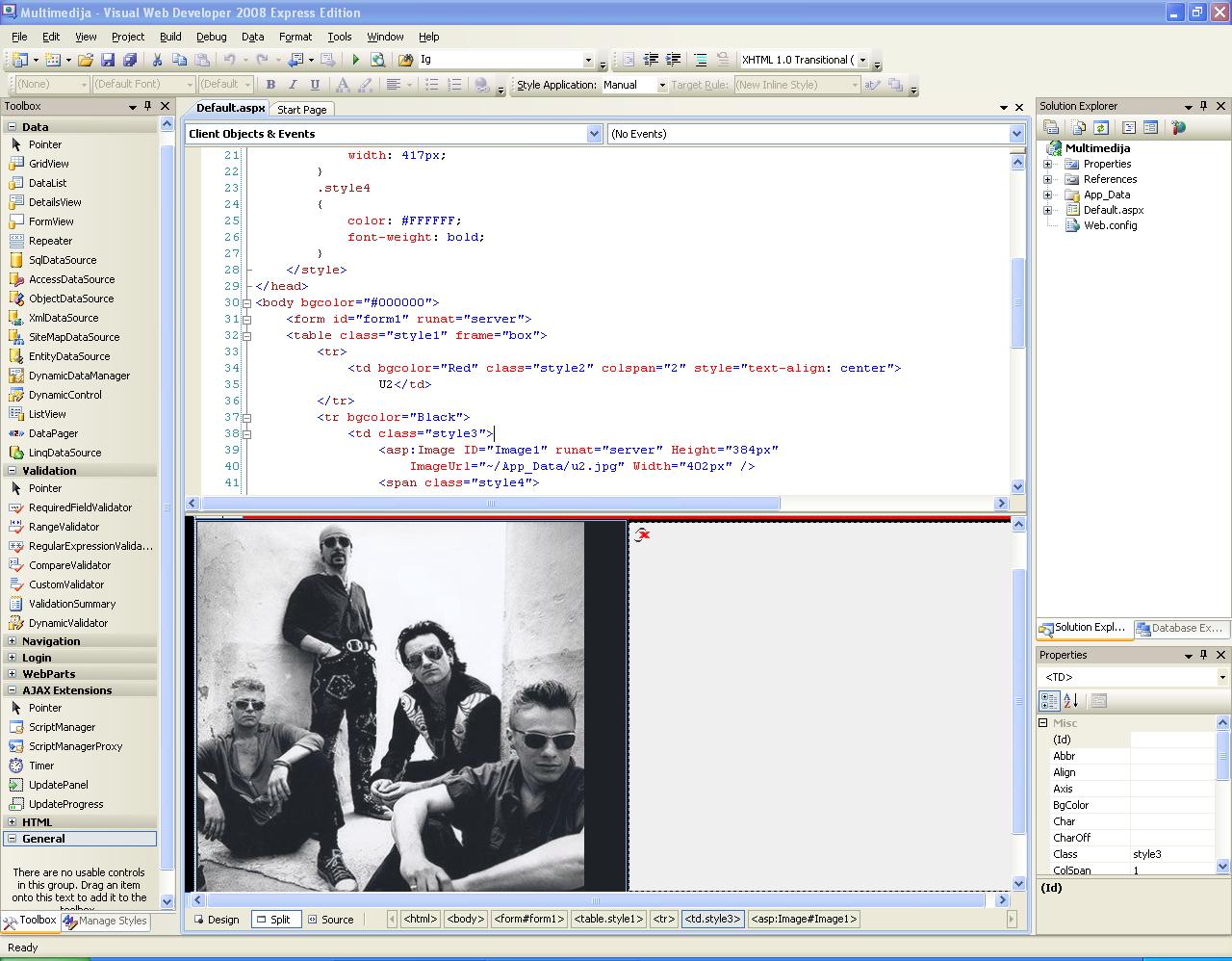Viewport: 1232px width, 961px height.
Task: Expand App_Data folder in Solution Explorer
Action: click(x=1047, y=195)
